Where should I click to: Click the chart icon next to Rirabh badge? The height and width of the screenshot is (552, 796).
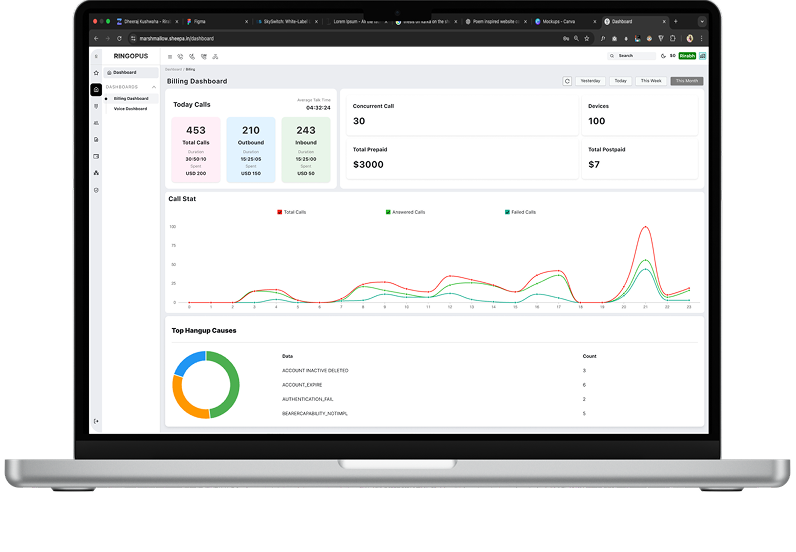(703, 56)
